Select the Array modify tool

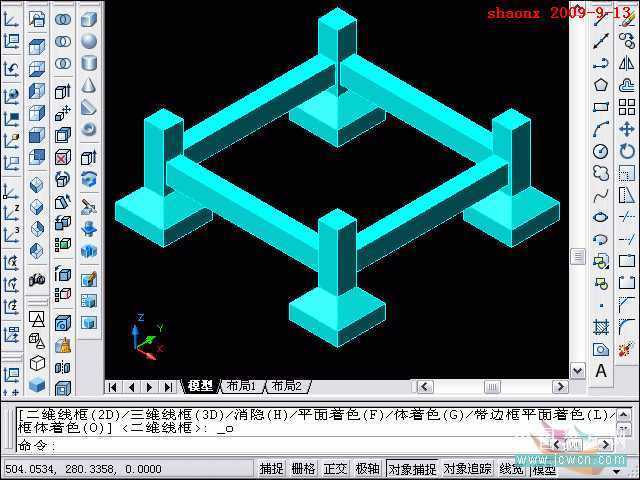[627, 107]
